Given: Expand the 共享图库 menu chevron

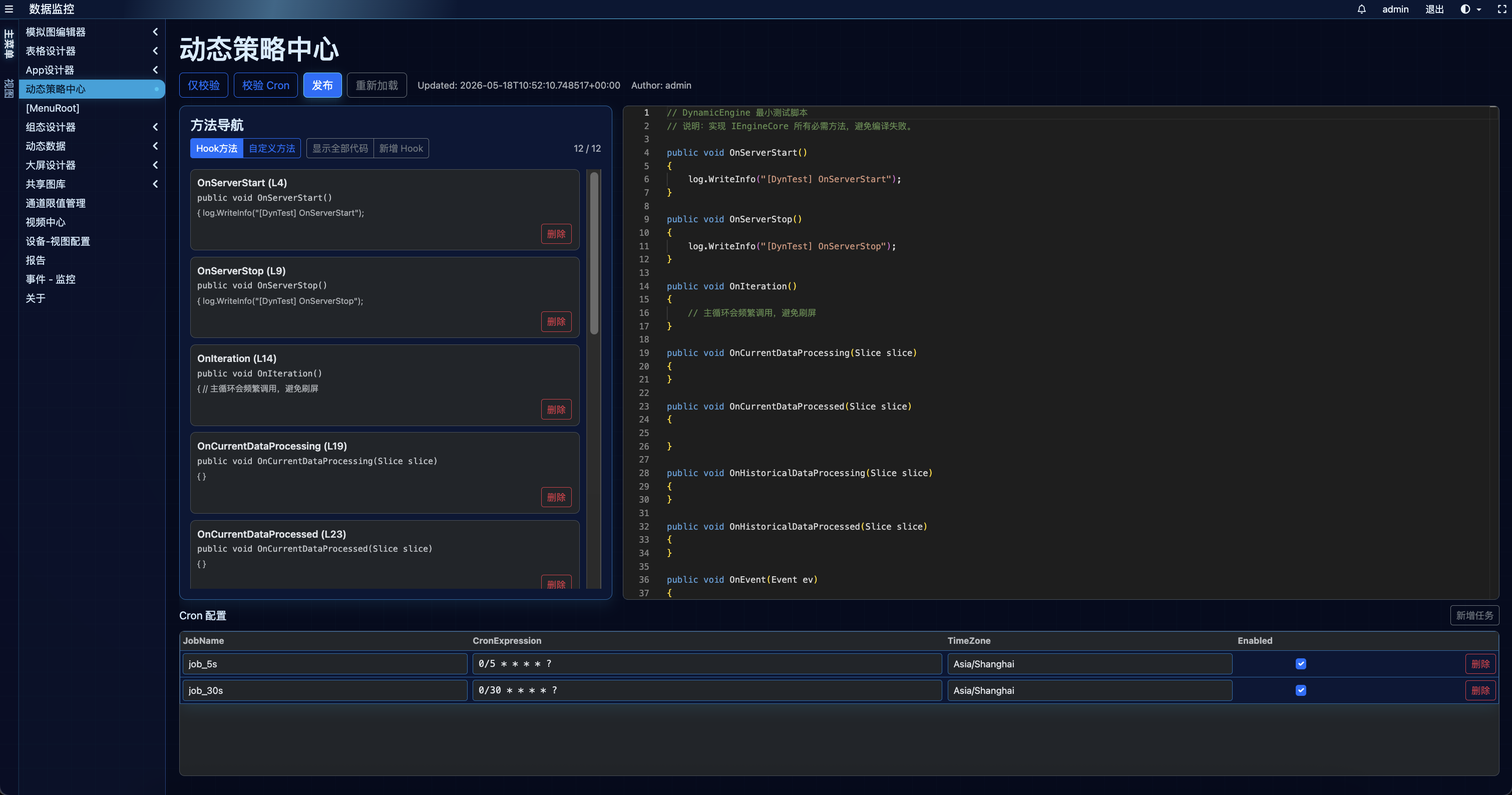Looking at the screenshot, I should (156, 184).
